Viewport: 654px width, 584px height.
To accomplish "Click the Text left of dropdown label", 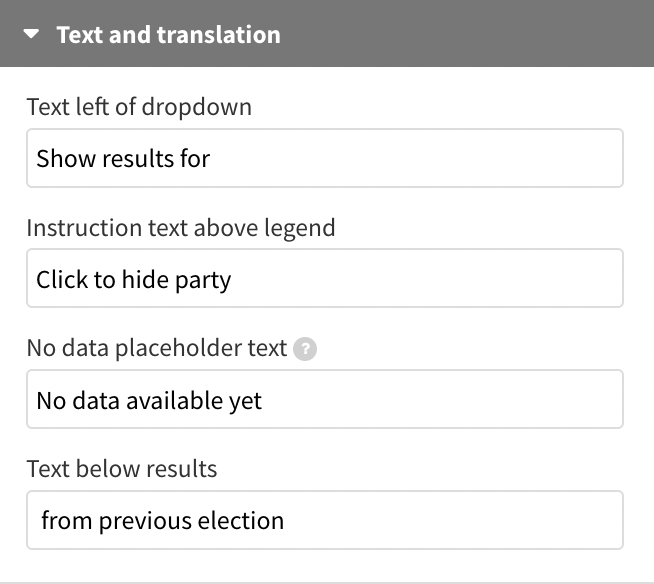I will 139,107.
